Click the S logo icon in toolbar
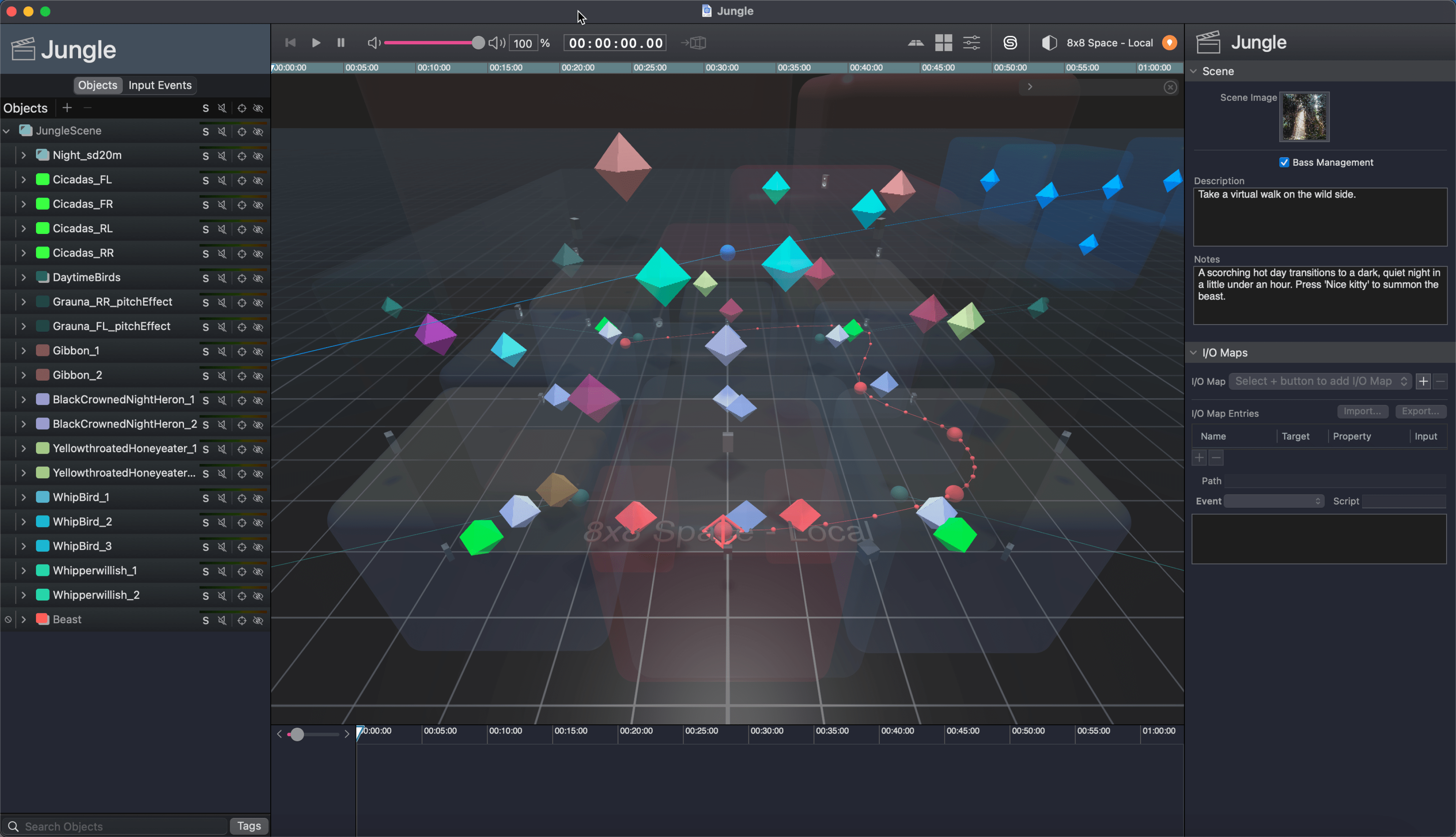The height and width of the screenshot is (837, 1456). [x=1010, y=42]
